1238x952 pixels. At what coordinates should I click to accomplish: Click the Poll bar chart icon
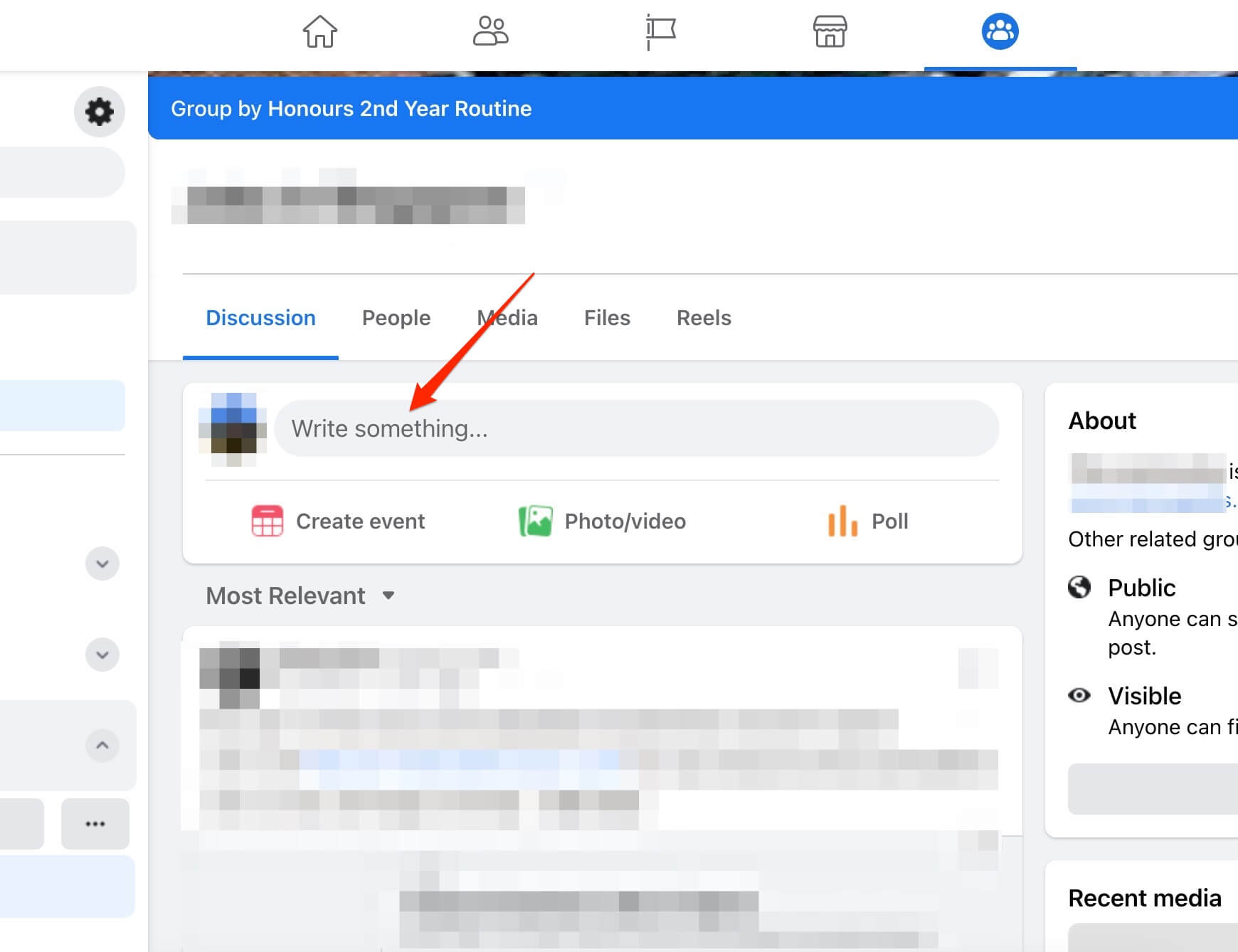(x=842, y=521)
